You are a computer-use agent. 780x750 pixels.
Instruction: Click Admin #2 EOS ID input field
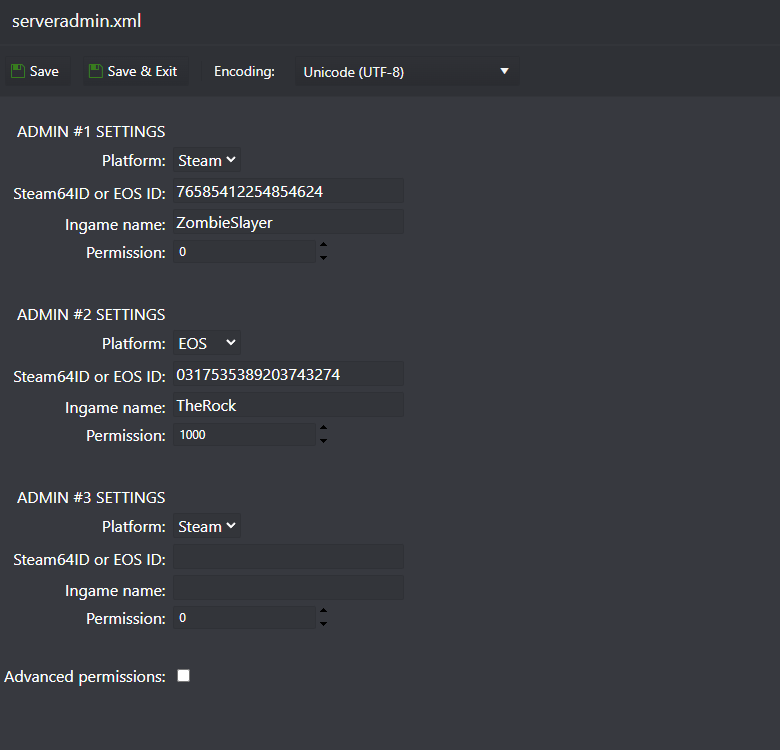[289, 374]
